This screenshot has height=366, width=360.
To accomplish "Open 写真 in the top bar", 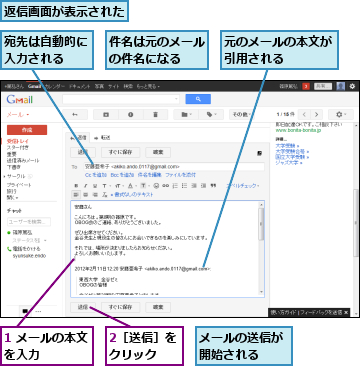I will (99, 86).
